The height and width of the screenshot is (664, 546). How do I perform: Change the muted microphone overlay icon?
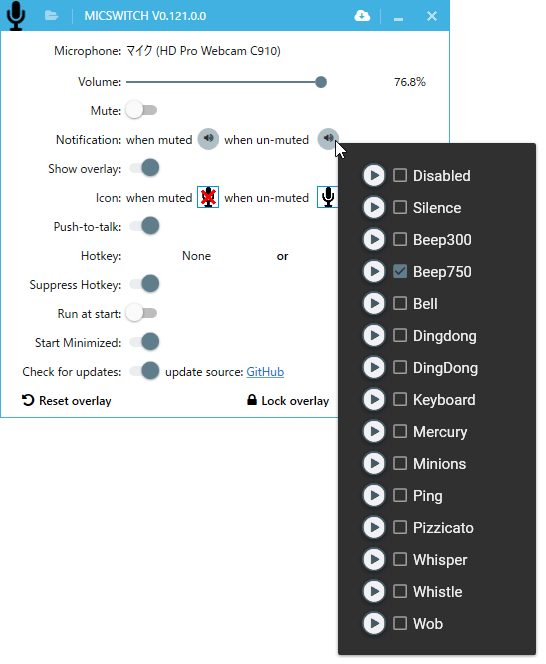point(208,197)
